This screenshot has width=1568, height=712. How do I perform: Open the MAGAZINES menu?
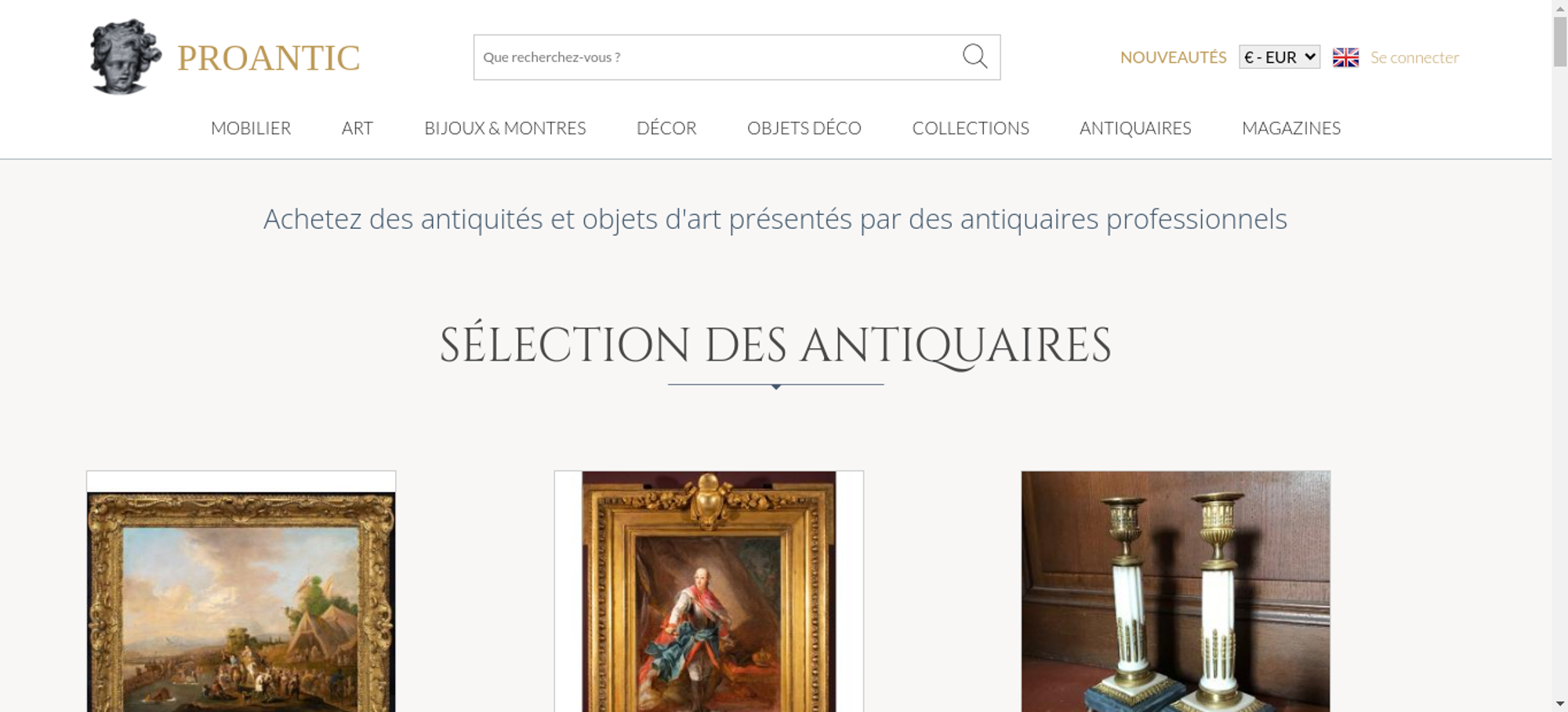pos(1291,128)
